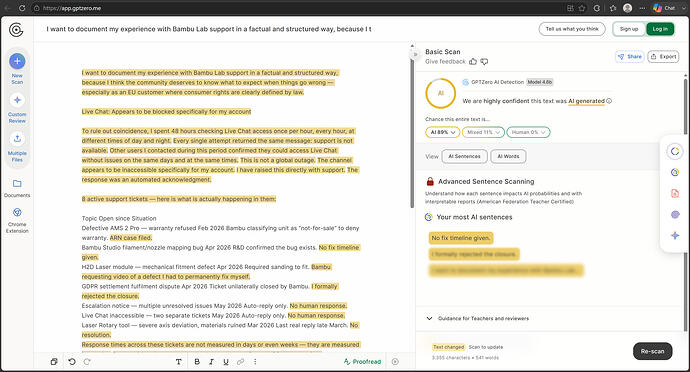
Task: Open the Copilot Chat button
Action: coord(664,8)
